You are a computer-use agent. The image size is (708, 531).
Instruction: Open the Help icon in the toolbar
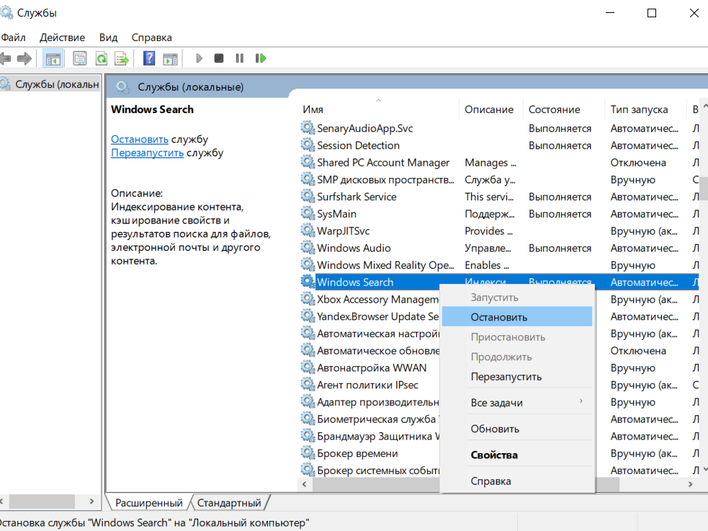pos(149,59)
